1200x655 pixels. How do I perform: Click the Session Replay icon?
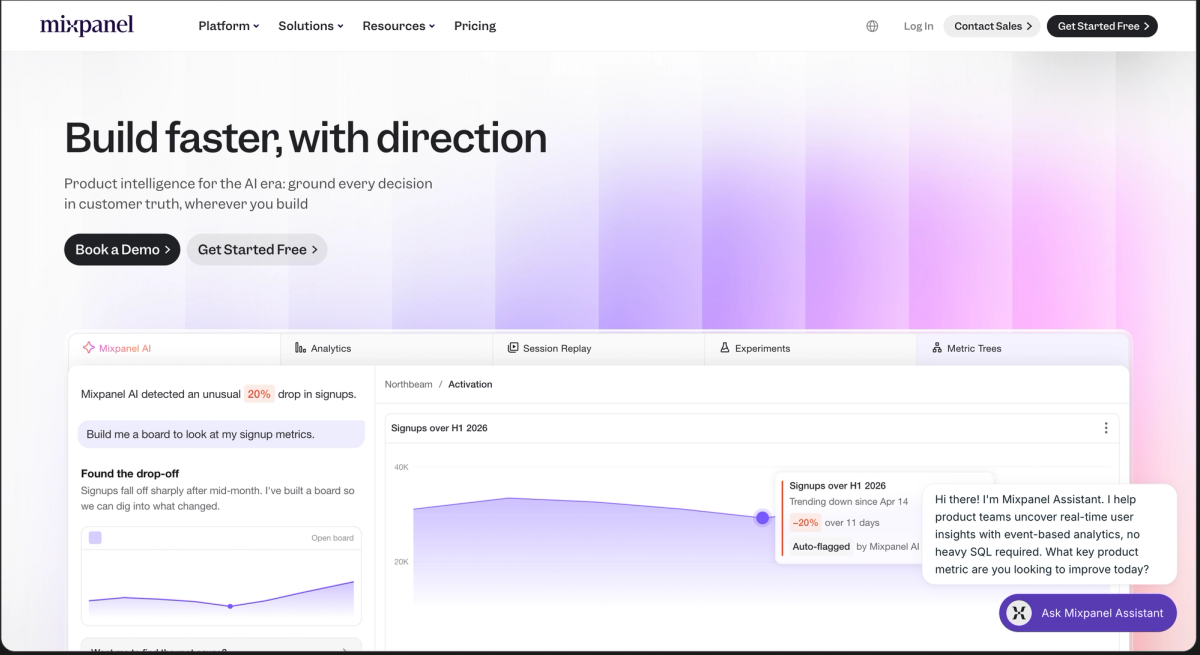click(x=513, y=348)
